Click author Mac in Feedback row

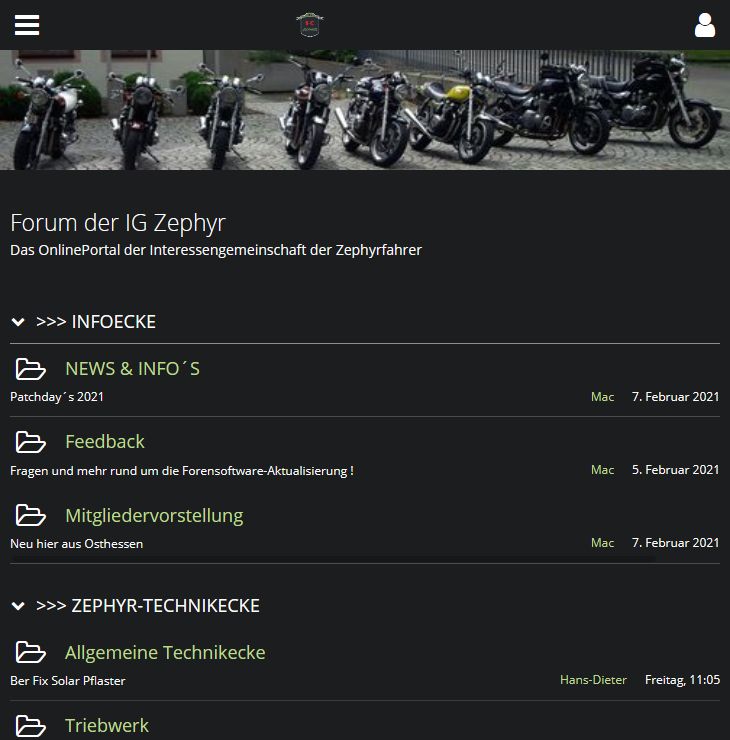pos(603,470)
